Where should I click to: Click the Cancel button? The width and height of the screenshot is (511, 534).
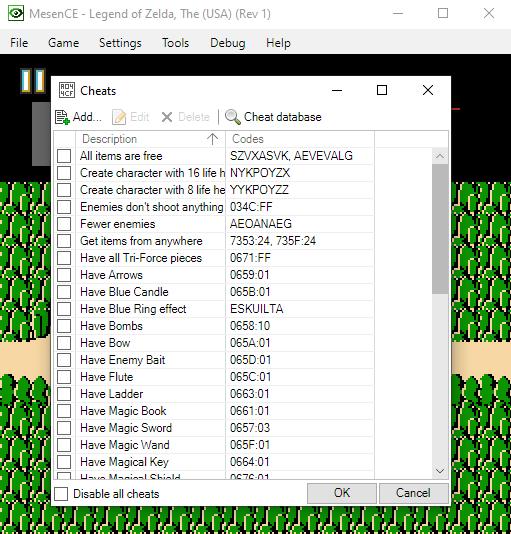click(413, 493)
